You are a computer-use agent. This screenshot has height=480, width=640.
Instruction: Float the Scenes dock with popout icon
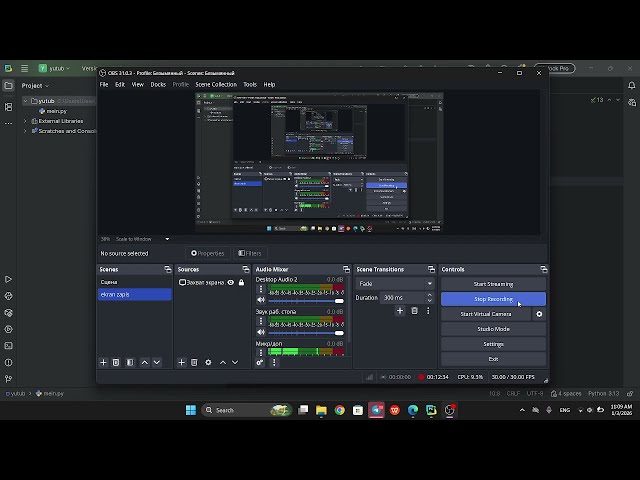tap(168, 269)
